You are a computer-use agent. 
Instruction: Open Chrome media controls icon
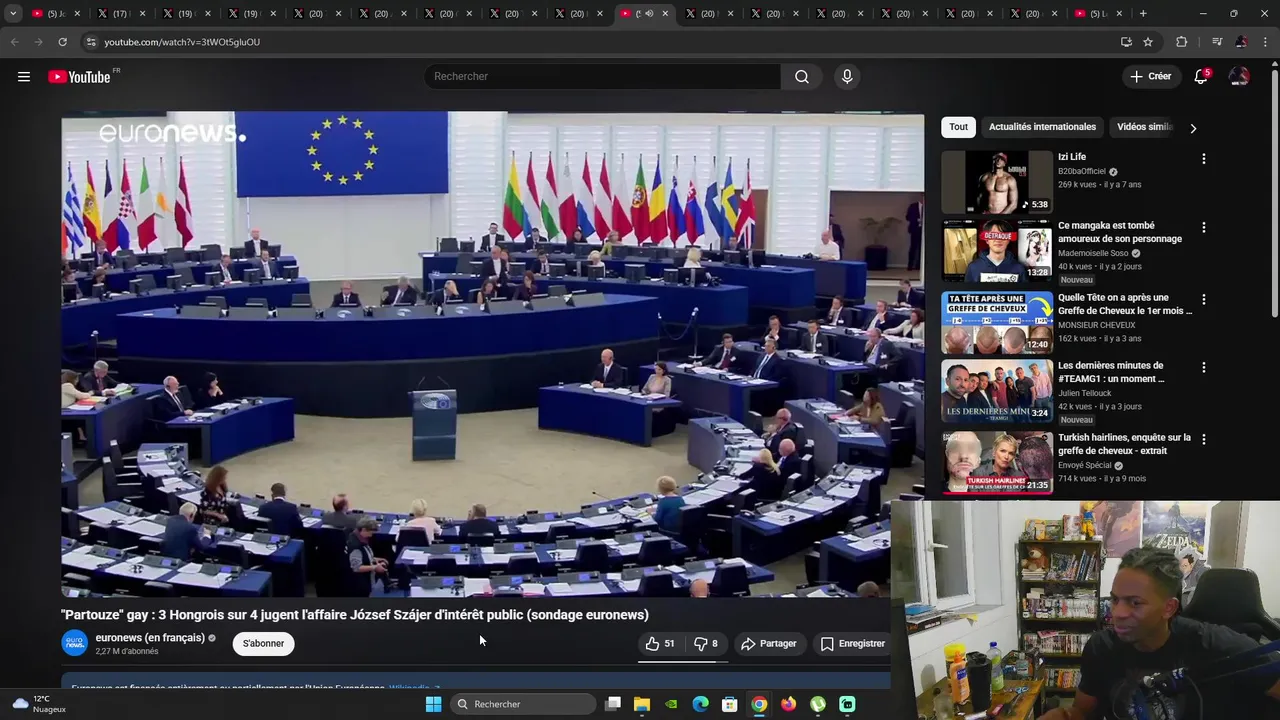tap(1217, 42)
